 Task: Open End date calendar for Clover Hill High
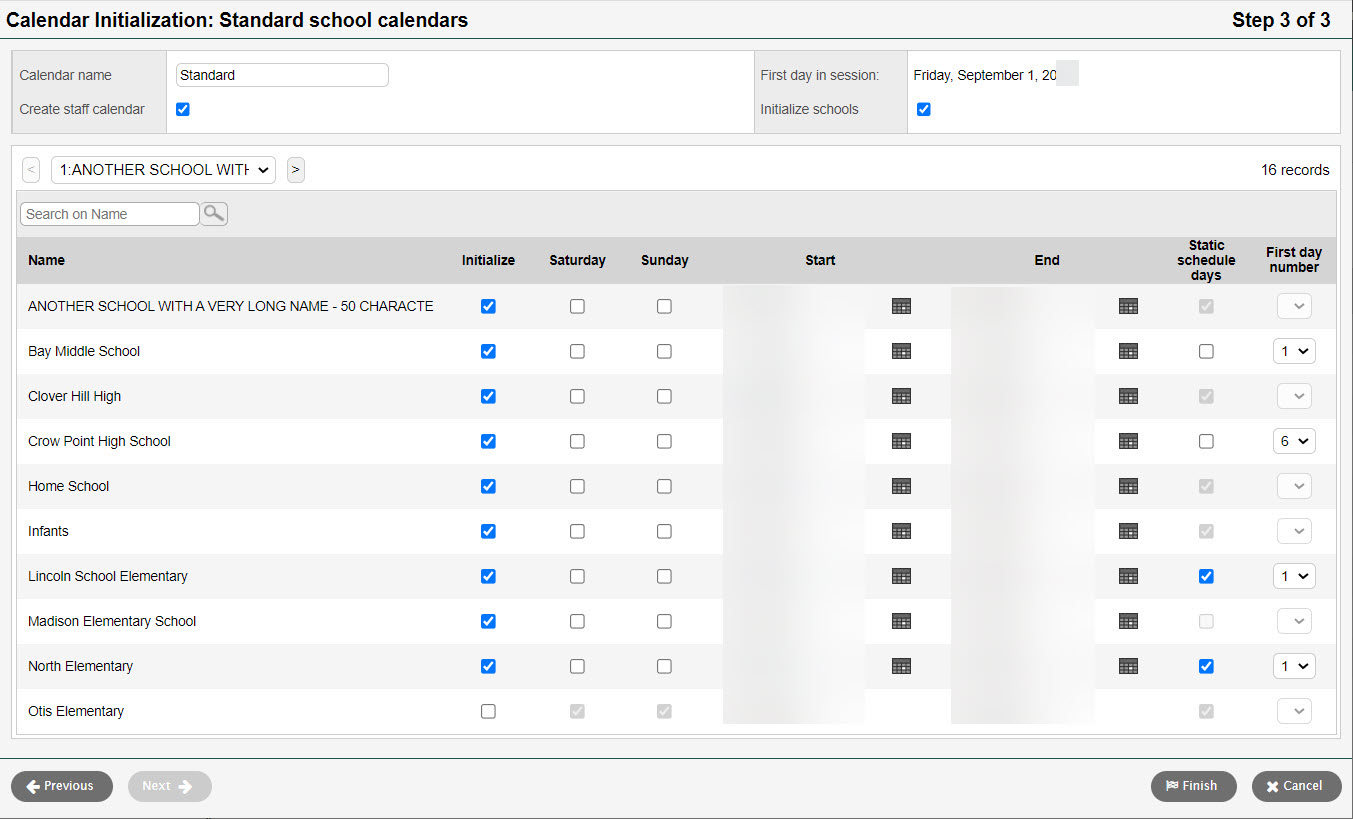(1128, 396)
